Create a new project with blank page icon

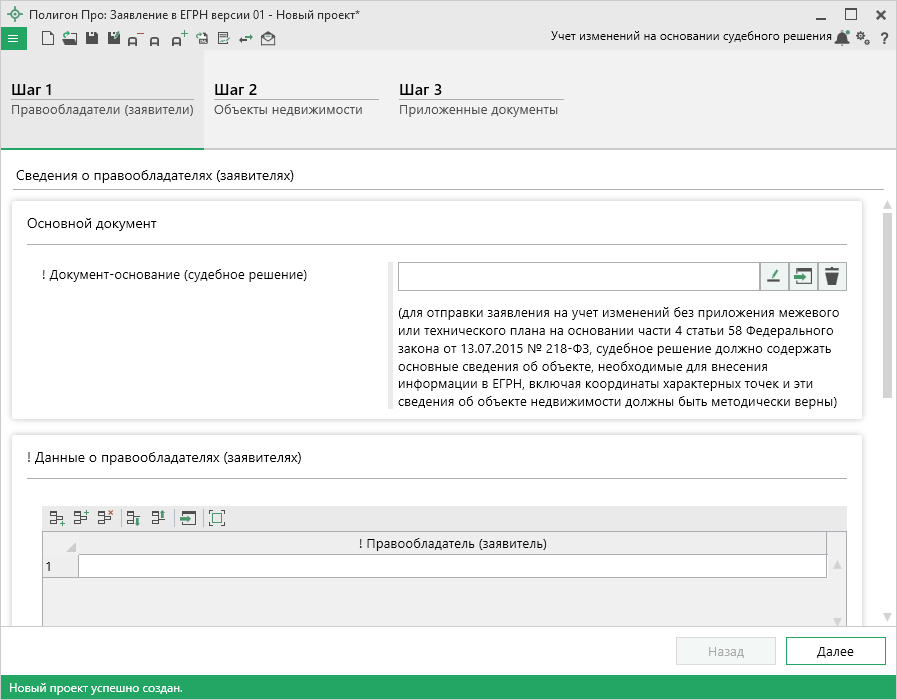[x=48, y=38]
